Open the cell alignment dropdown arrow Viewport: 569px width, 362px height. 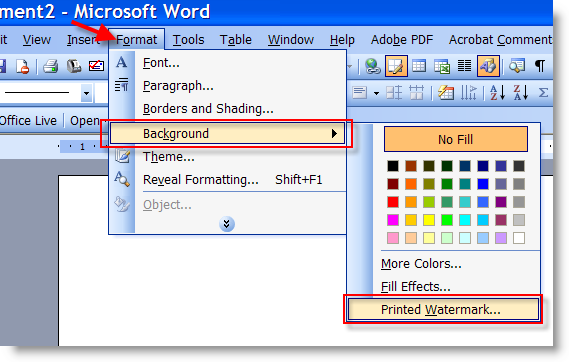point(376,94)
